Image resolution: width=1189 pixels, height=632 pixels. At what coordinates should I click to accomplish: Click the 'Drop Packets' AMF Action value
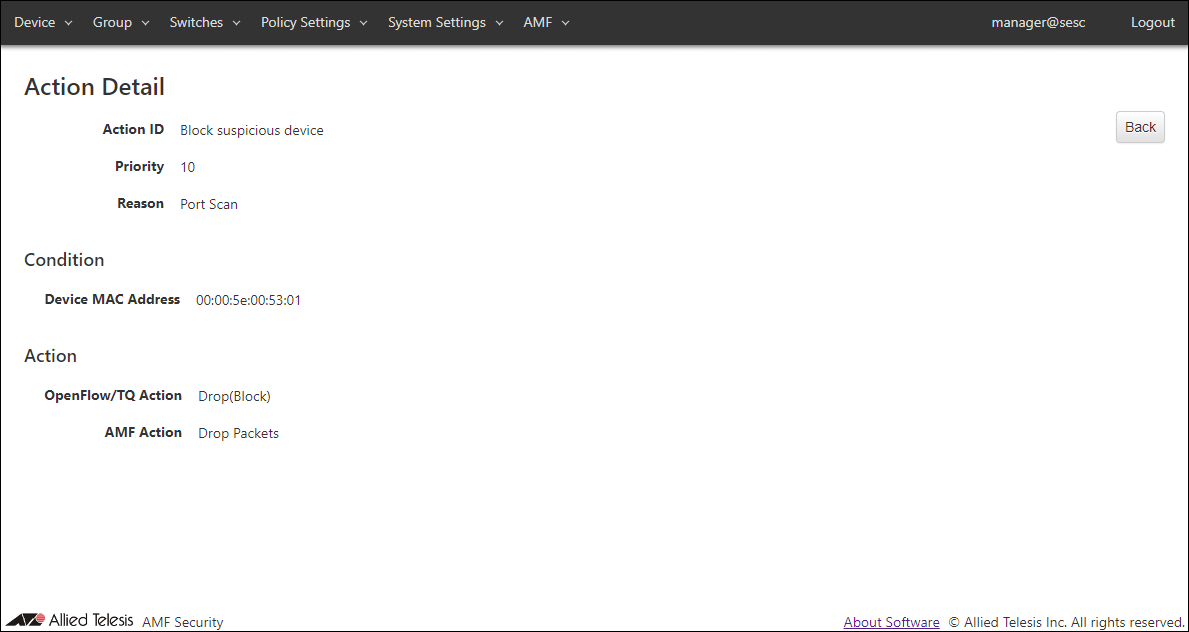238,433
